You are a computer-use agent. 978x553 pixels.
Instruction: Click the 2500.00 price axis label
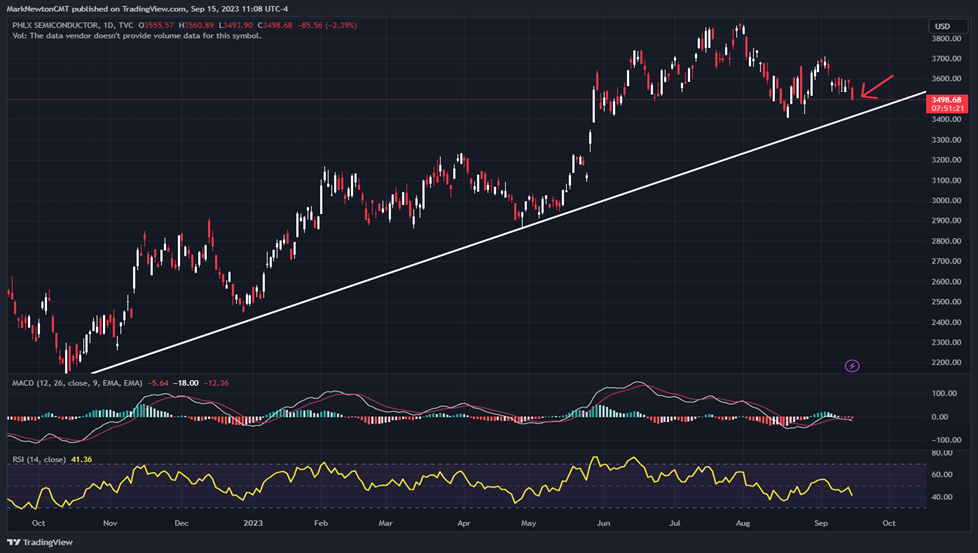click(946, 302)
